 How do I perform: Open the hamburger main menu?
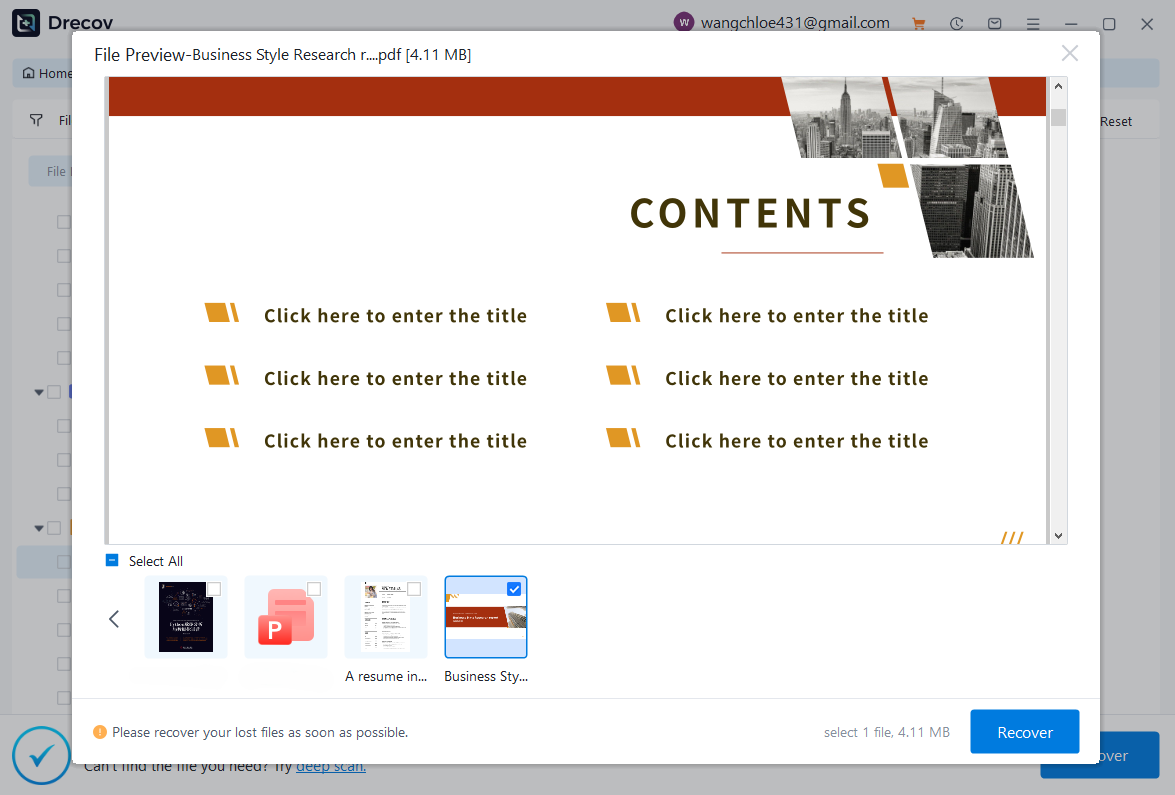pos(1033,23)
